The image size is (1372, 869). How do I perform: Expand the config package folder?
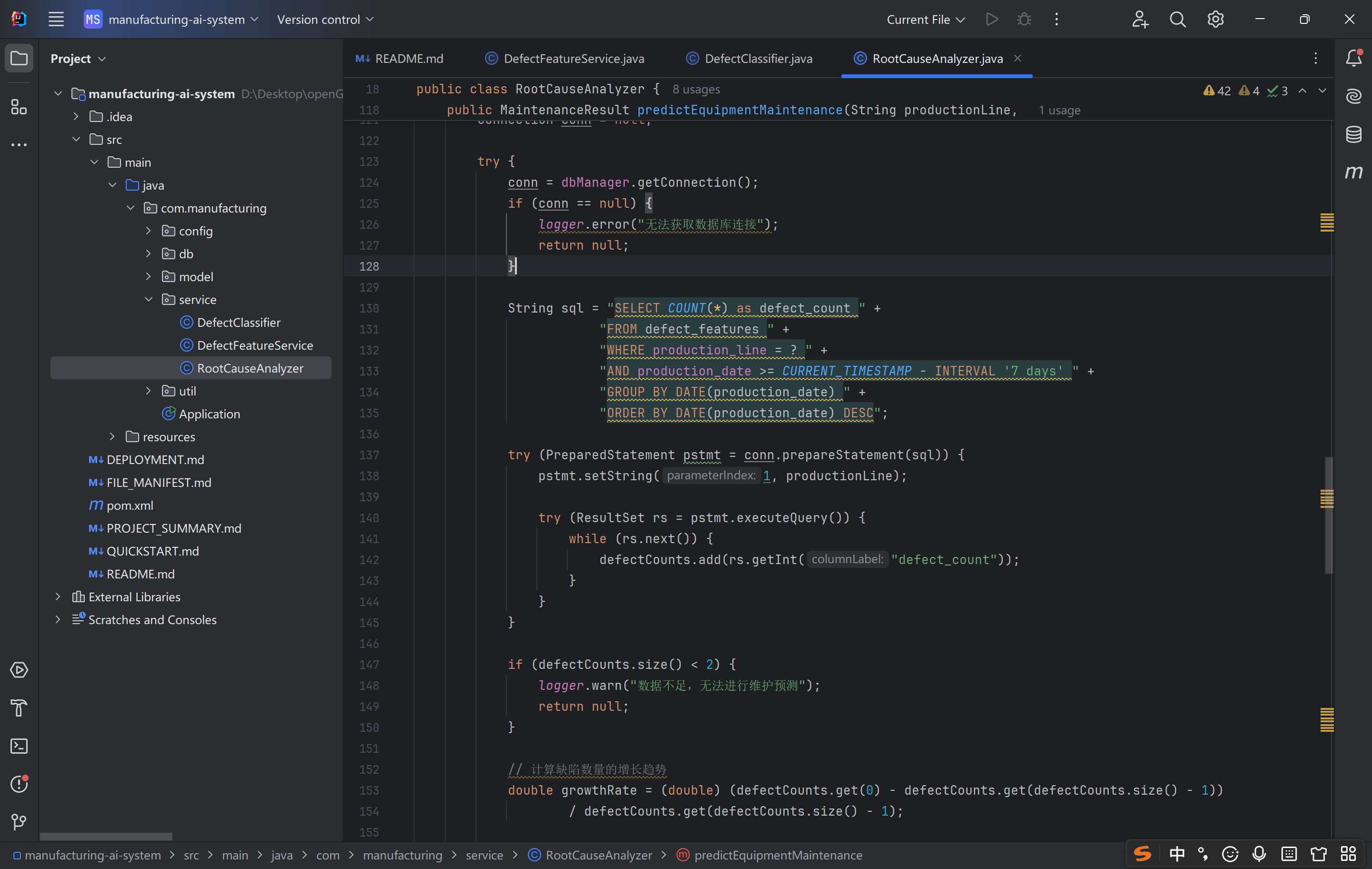(148, 231)
